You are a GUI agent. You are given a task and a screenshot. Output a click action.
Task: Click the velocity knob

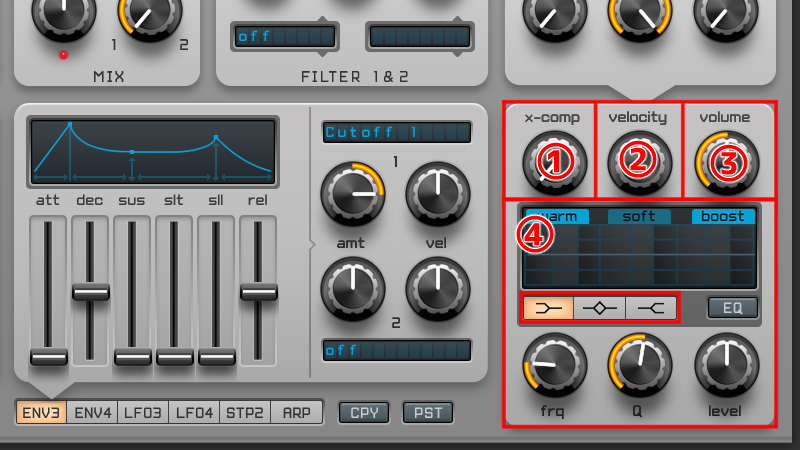tap(638, 161)
